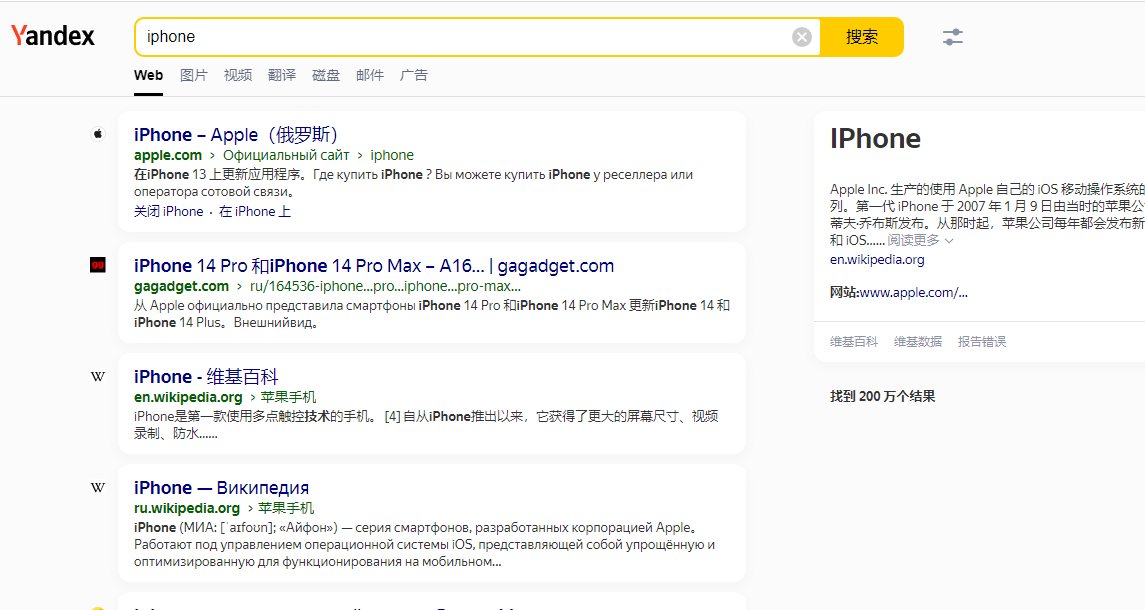
Task: Open result iPhone - 维基百科
Action: pos(206,377)
